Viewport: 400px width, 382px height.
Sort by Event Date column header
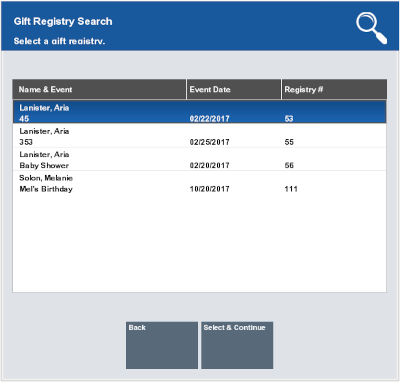234,89
